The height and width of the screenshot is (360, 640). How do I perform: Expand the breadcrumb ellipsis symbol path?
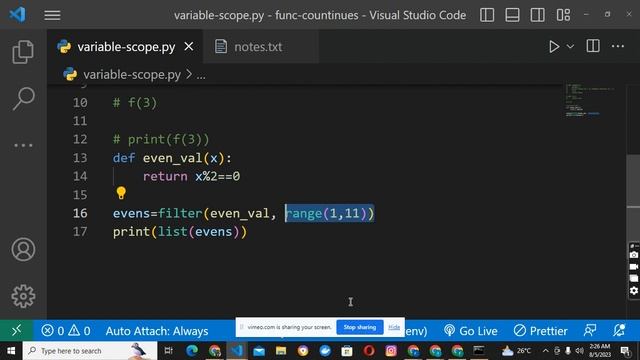pyautogui.click(x=201, y=75)
